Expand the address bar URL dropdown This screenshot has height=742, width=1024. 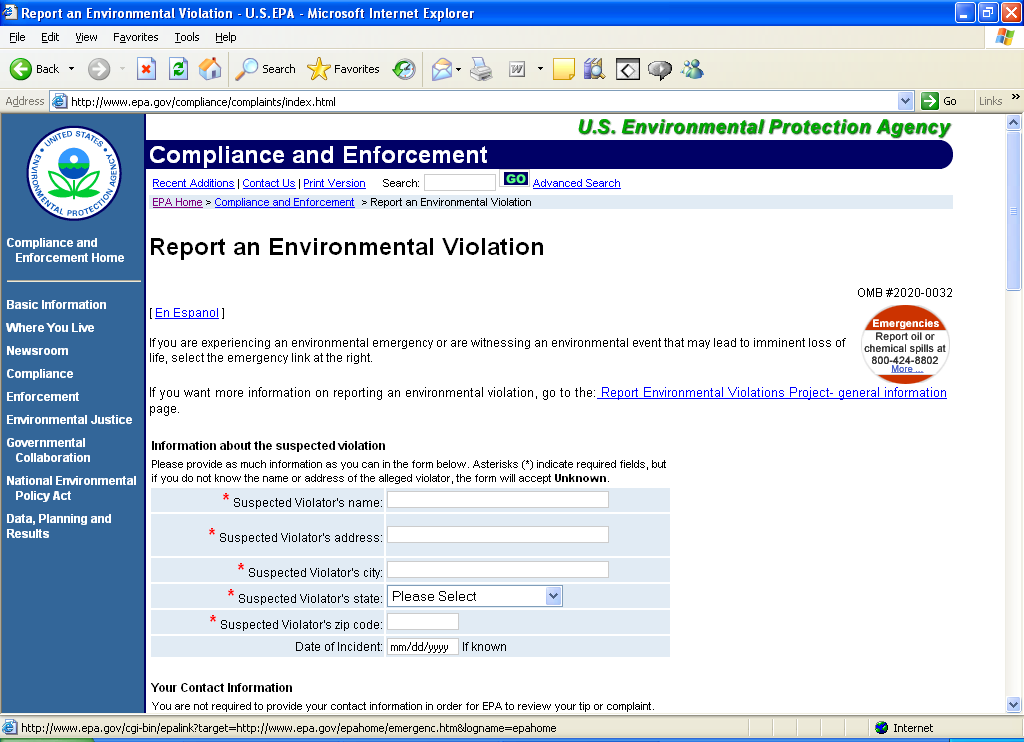pos(905,101)
